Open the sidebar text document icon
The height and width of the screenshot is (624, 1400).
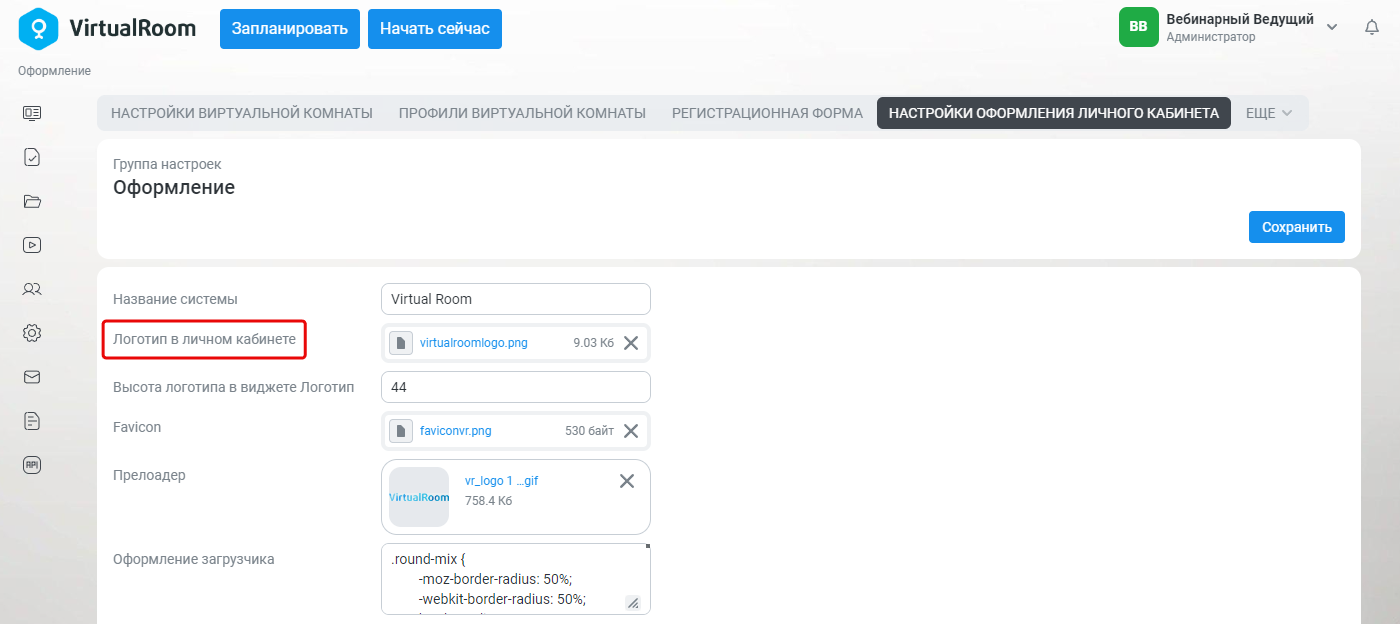tap(32, 421)
